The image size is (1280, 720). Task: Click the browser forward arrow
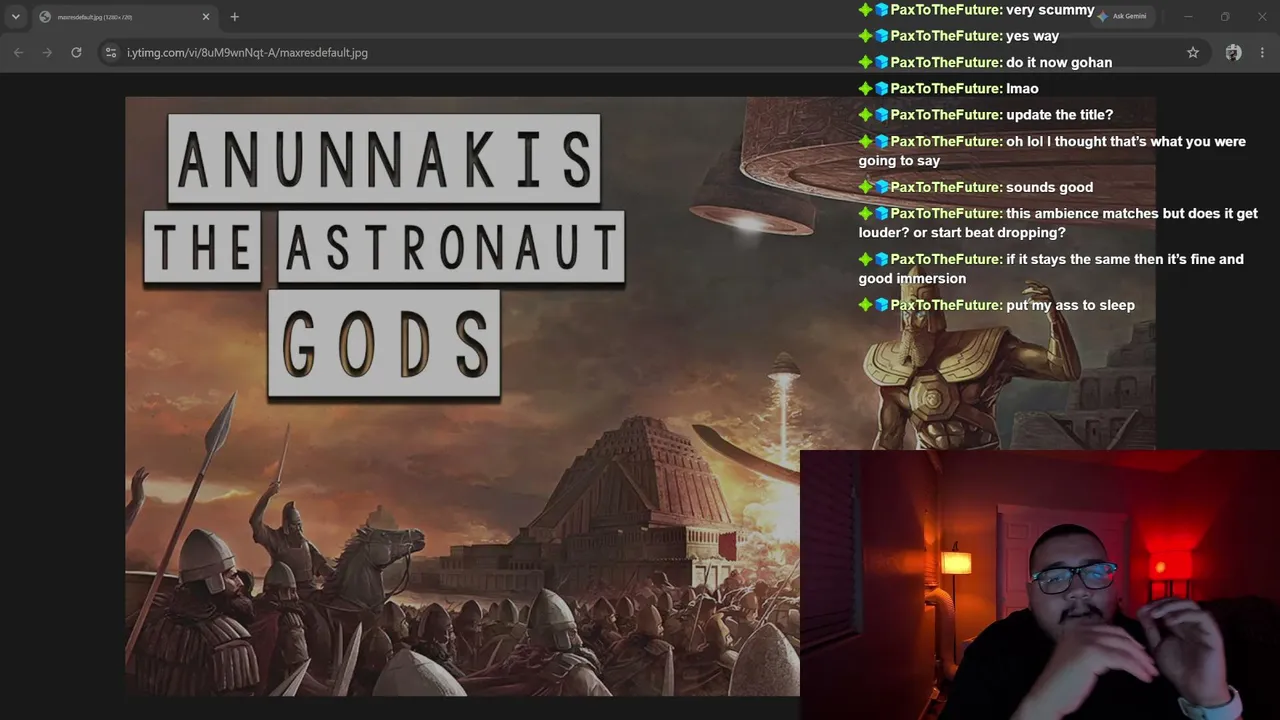point(47,53)
